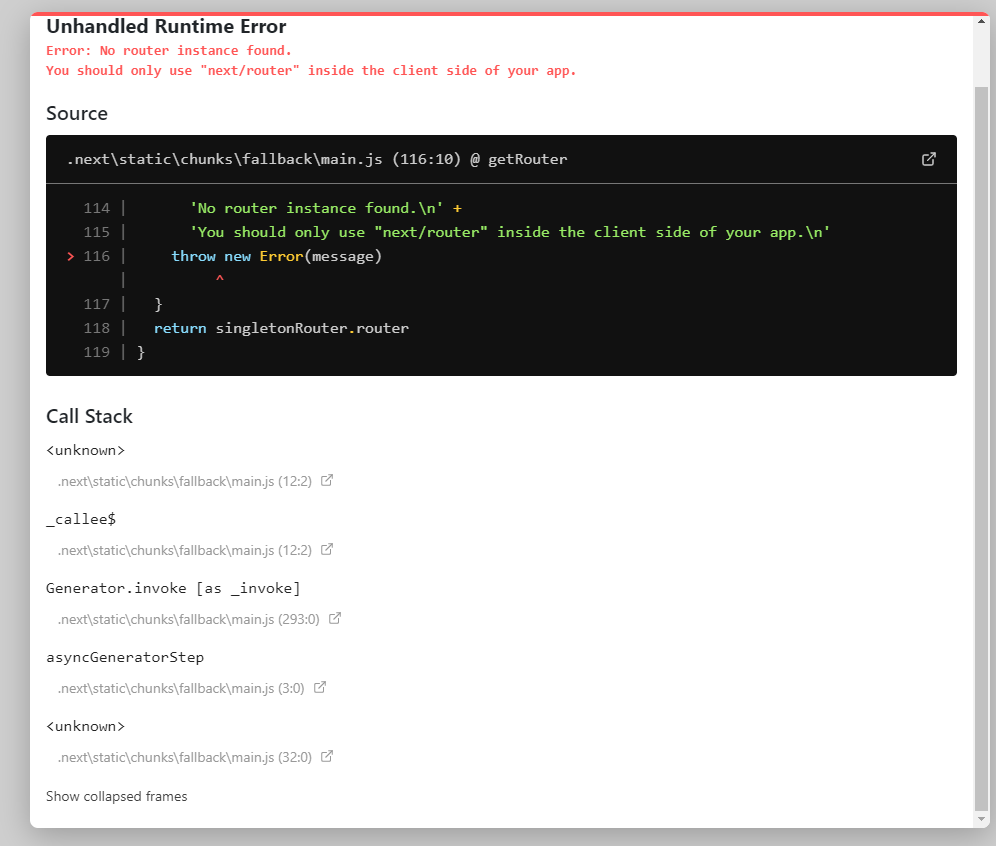Image resolution: width=996 pixels, height=846 pixels.
Task: Click first <unknown> call stack entry
Action: 85,450
